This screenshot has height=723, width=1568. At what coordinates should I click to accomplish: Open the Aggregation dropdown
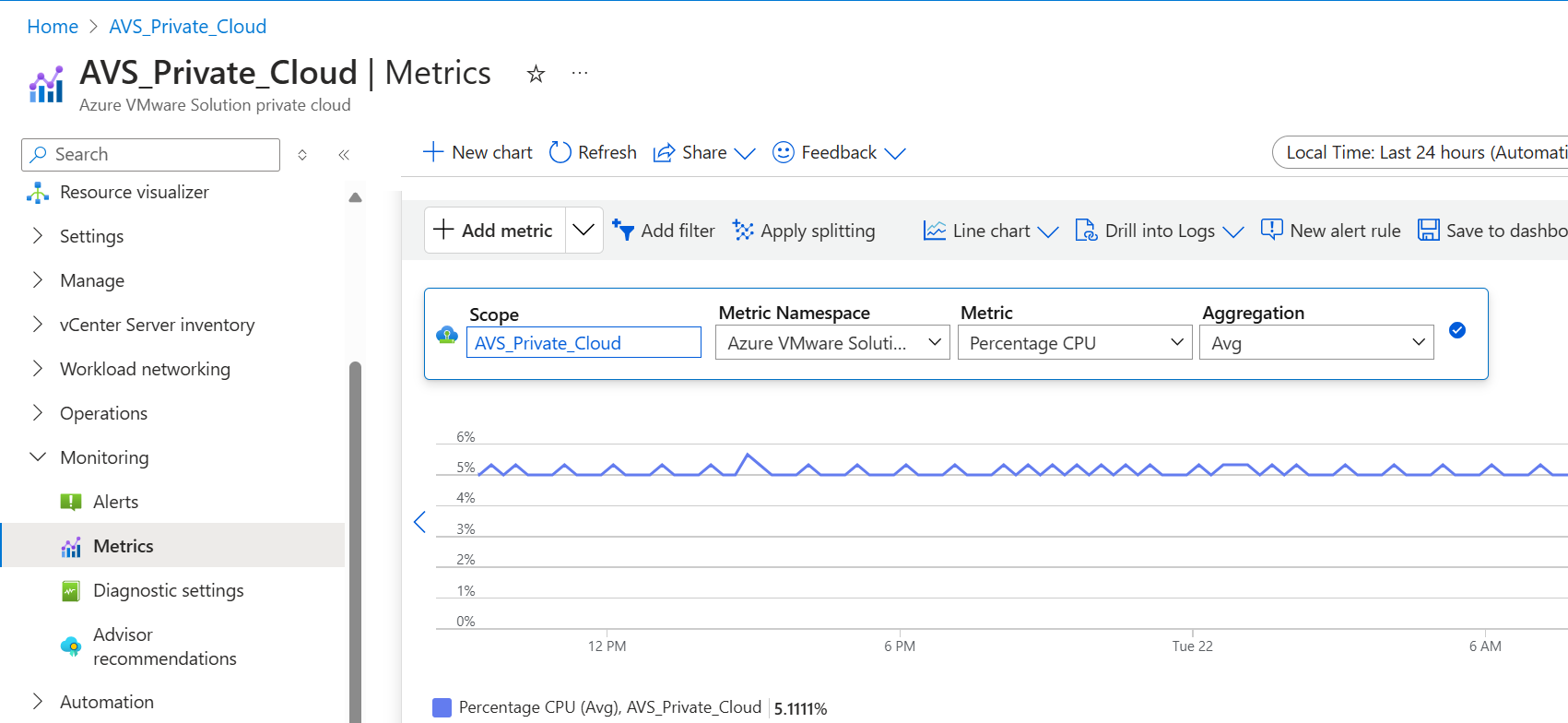point(1315,343)
